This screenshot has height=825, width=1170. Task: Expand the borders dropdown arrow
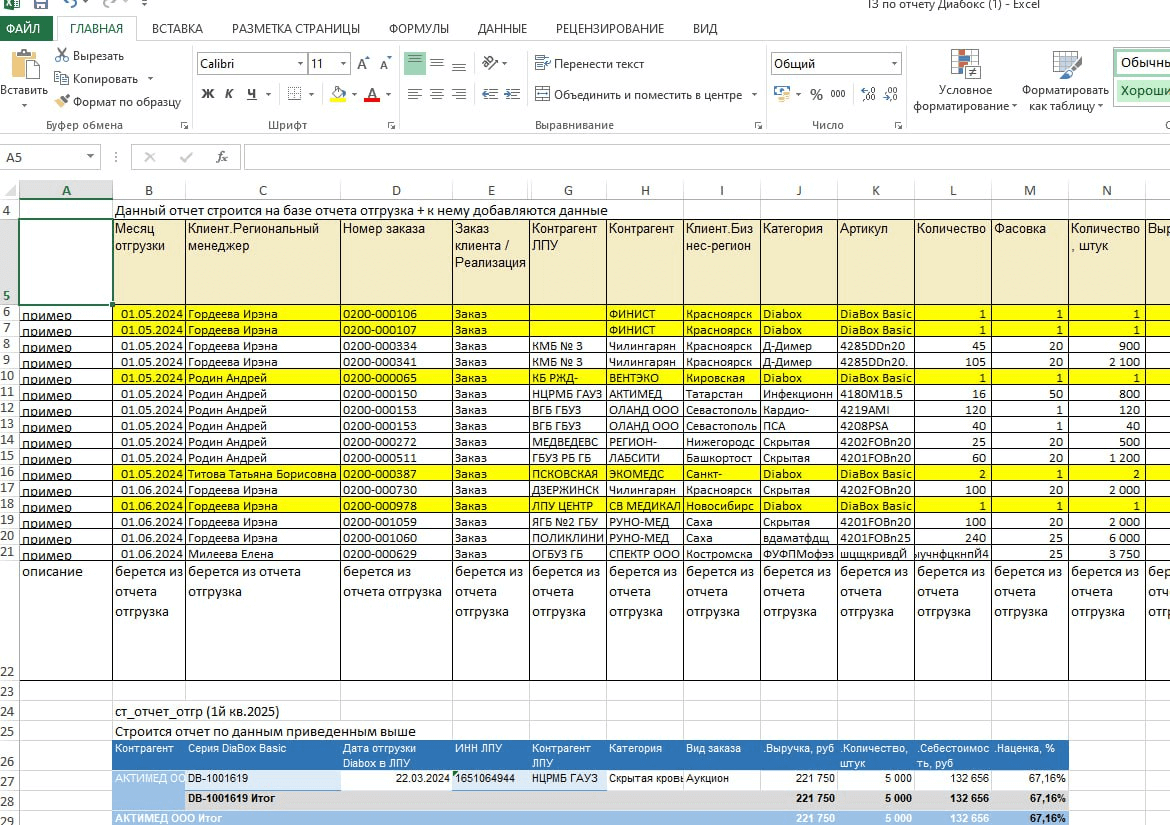coord(311,94)
